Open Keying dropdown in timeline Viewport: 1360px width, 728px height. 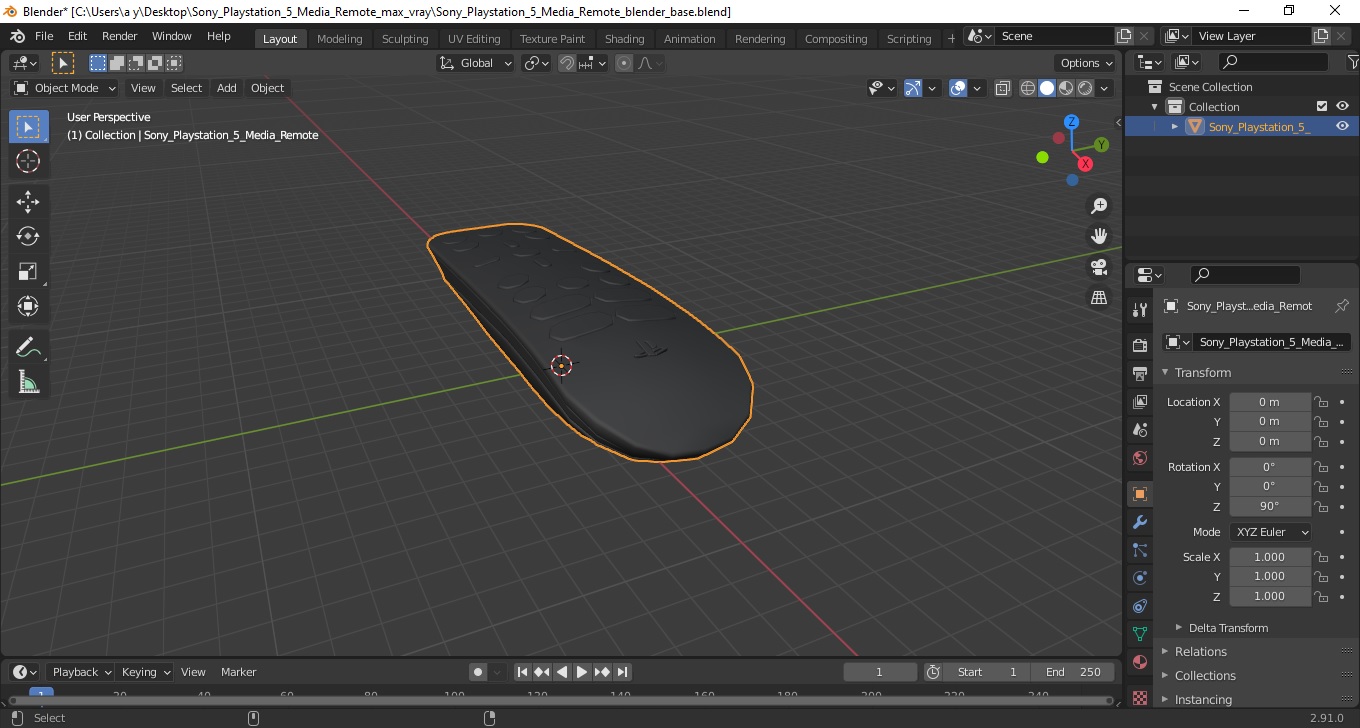tap(145, 672)
